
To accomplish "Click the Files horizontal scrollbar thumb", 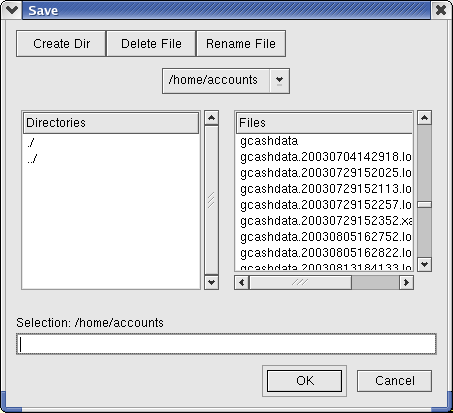I will pyautogui.click(x=300, y=283).
